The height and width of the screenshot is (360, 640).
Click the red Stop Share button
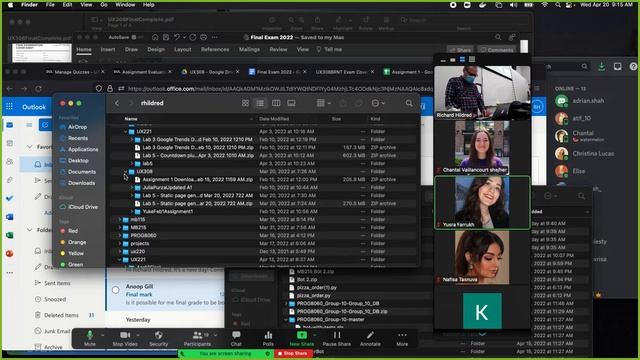293,353
